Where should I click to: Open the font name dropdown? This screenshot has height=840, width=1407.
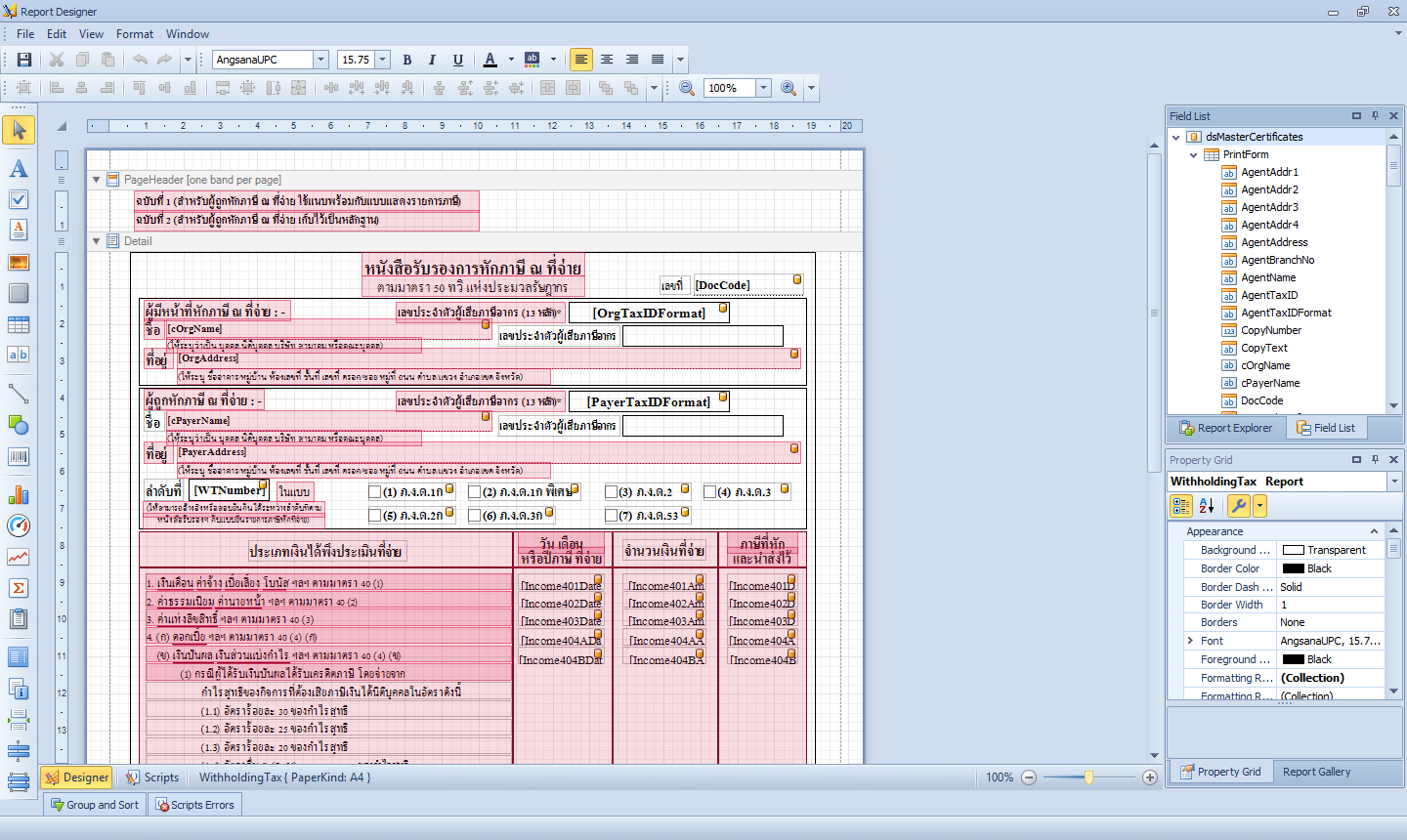(x=320, y=60)
